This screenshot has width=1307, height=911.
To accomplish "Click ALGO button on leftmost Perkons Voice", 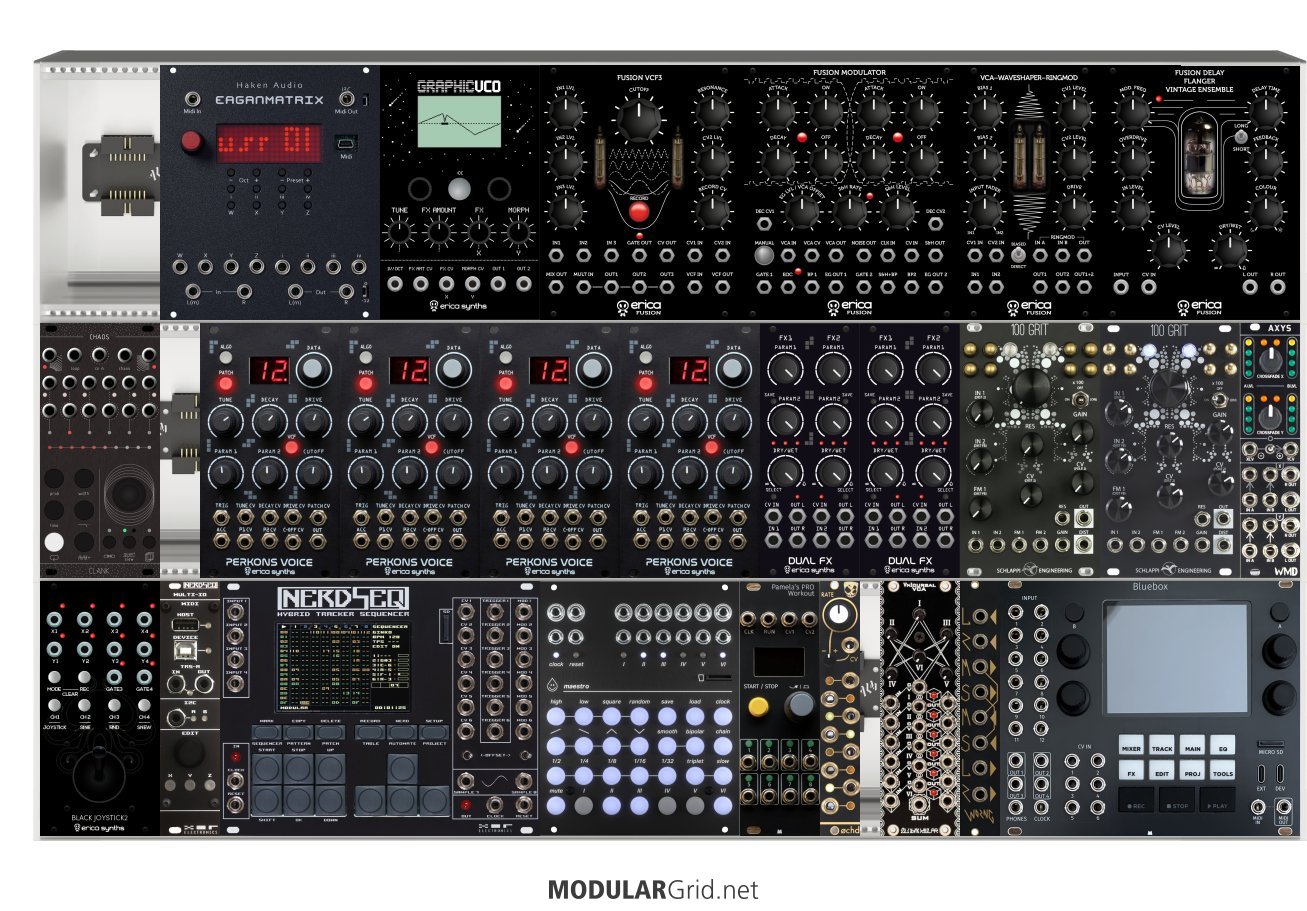I will coord(224,357).
